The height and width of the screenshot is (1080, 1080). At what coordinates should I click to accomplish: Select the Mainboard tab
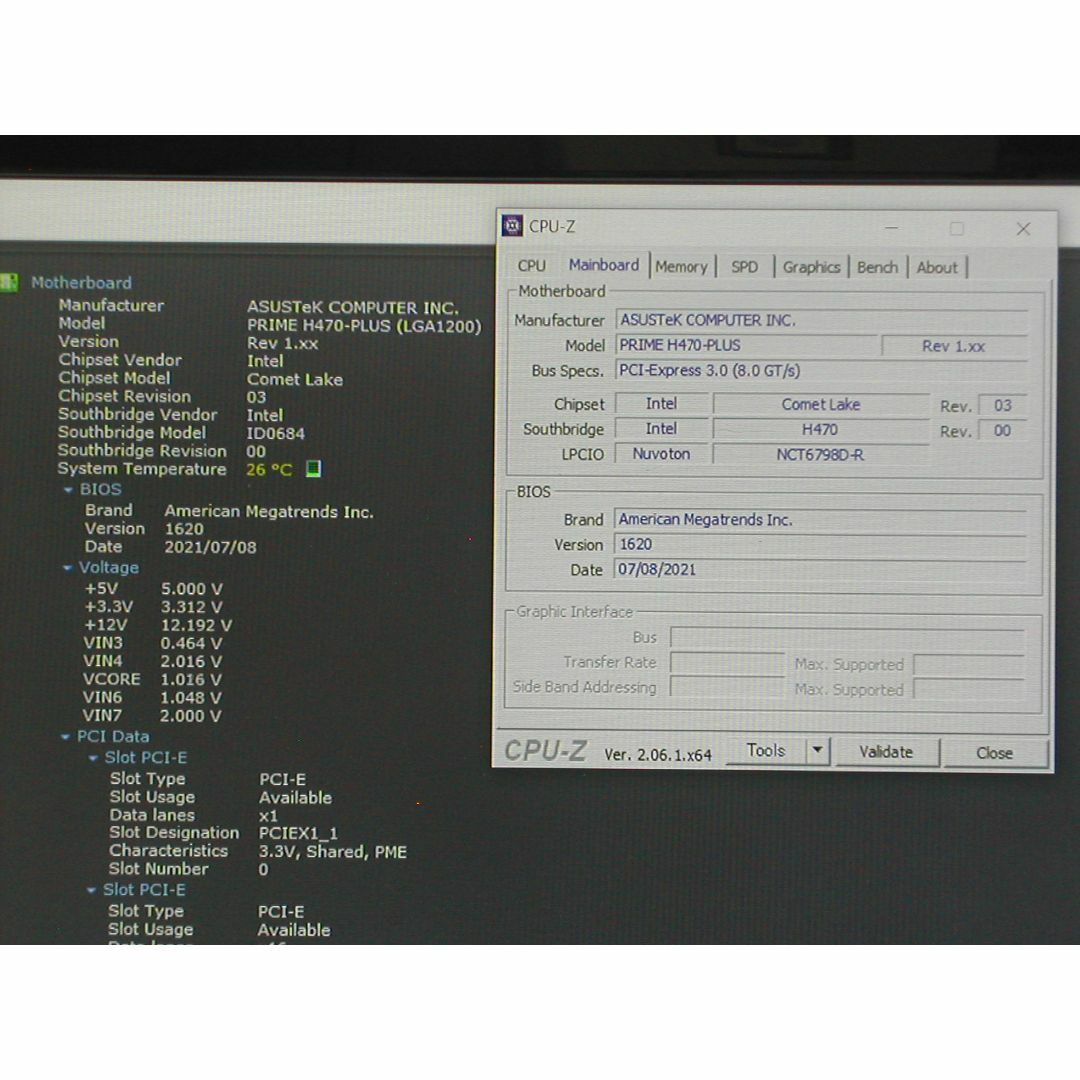click(x=603, y=265)
